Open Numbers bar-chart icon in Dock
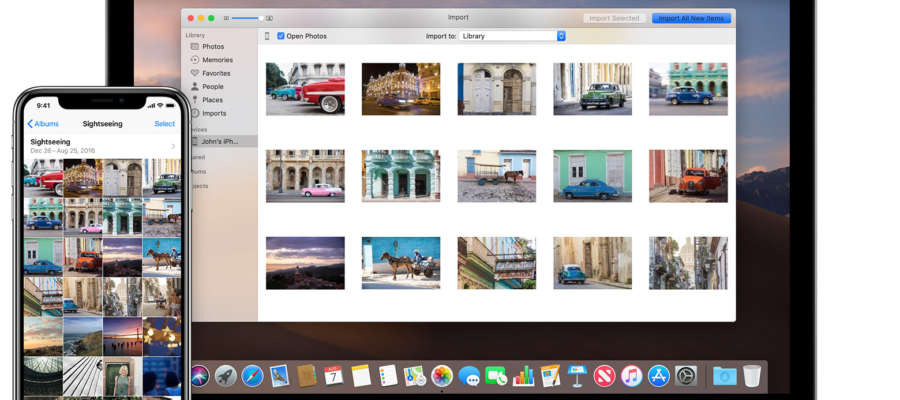This screenshot has width=900, height=400. pyautogui.click(x=523, y=376)
